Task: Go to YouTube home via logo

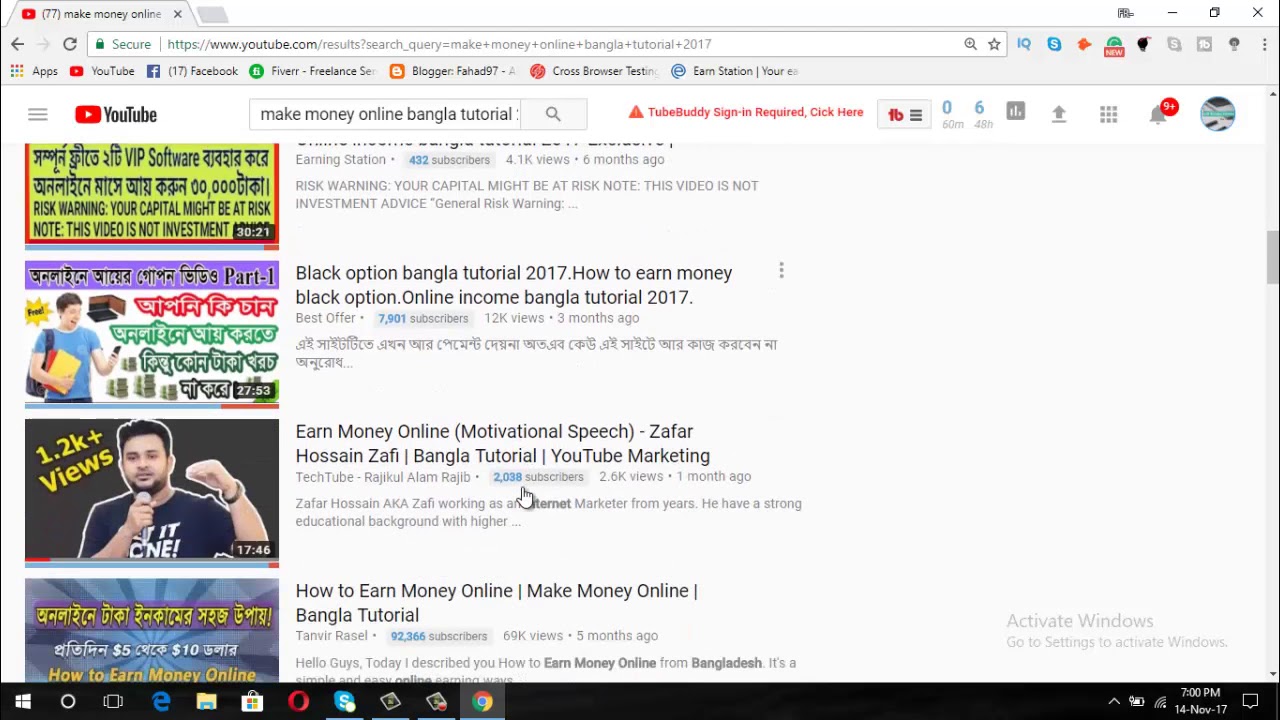Action: pyautogui.click(x=116, y=115)
